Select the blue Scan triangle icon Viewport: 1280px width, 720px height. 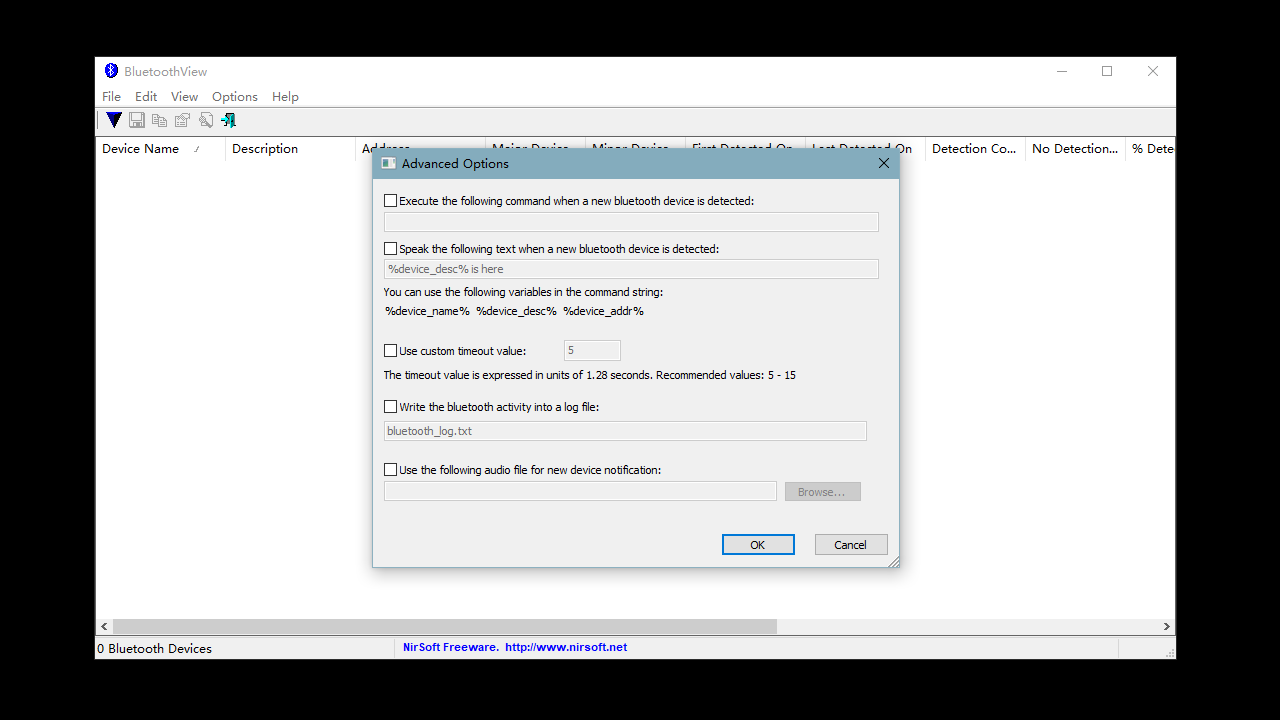pyautogui.click(x=113, y=120)
